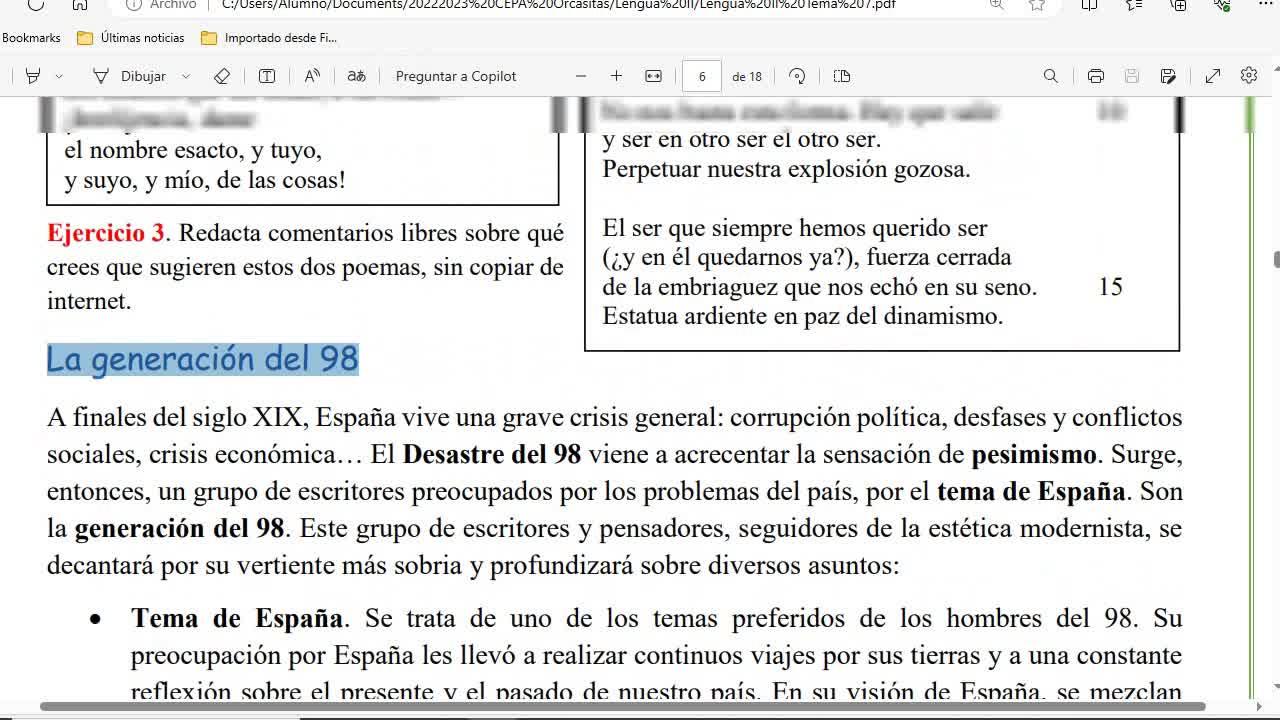Start read aloud with the A icon

click(x=312, y=76)
